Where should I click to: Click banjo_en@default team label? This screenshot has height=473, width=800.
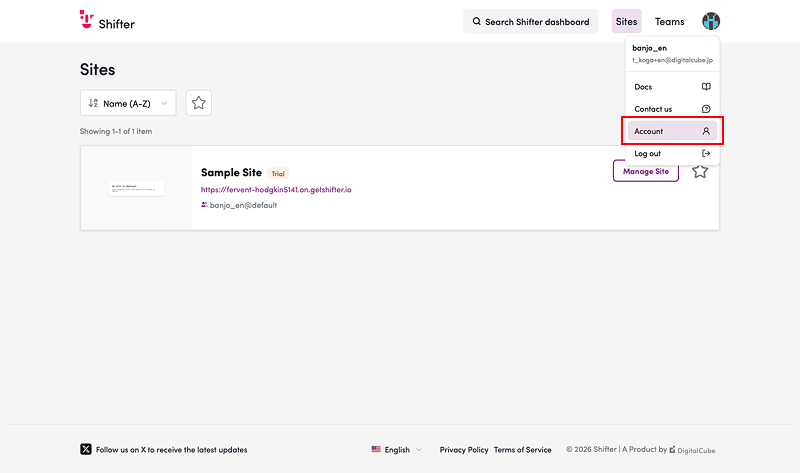pyautogui.click(x=243, y=205)
